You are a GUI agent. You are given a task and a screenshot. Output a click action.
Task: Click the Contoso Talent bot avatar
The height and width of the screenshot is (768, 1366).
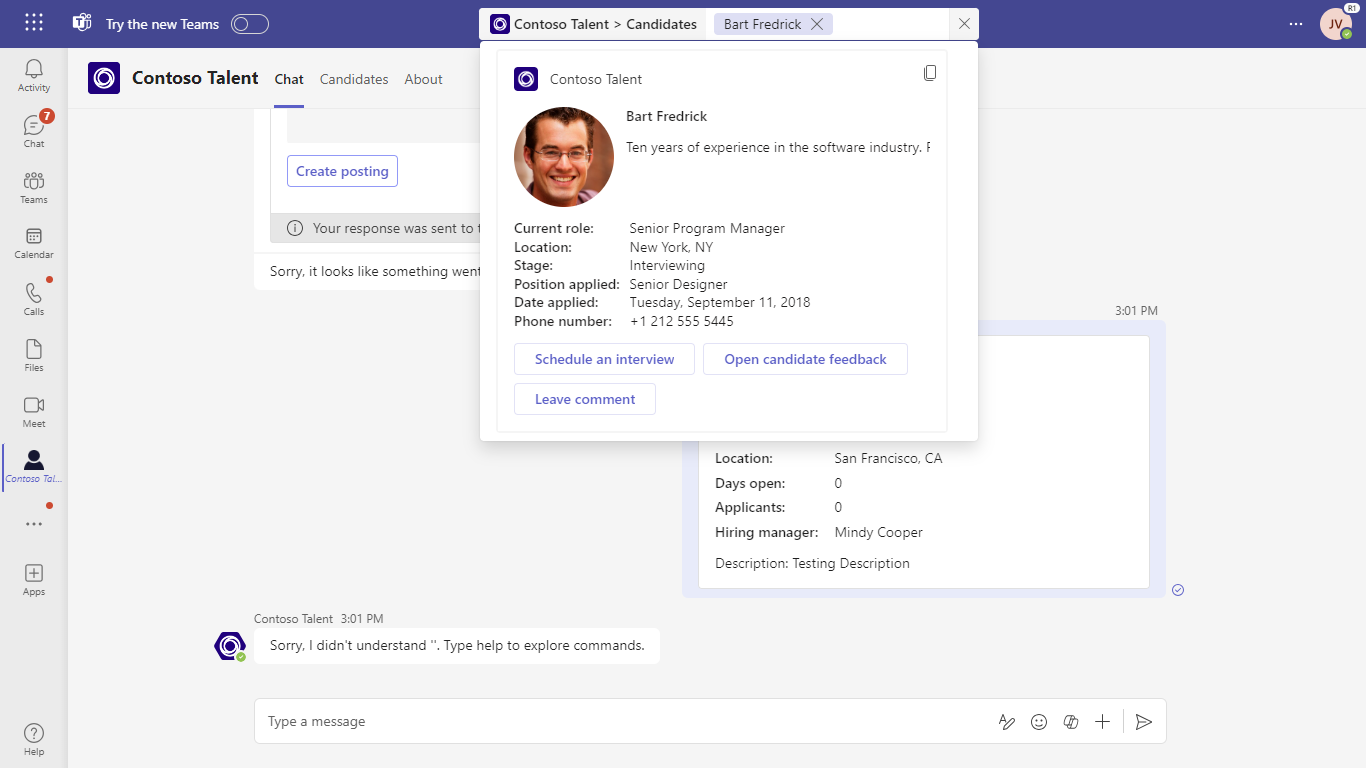[x=230, y=646]
